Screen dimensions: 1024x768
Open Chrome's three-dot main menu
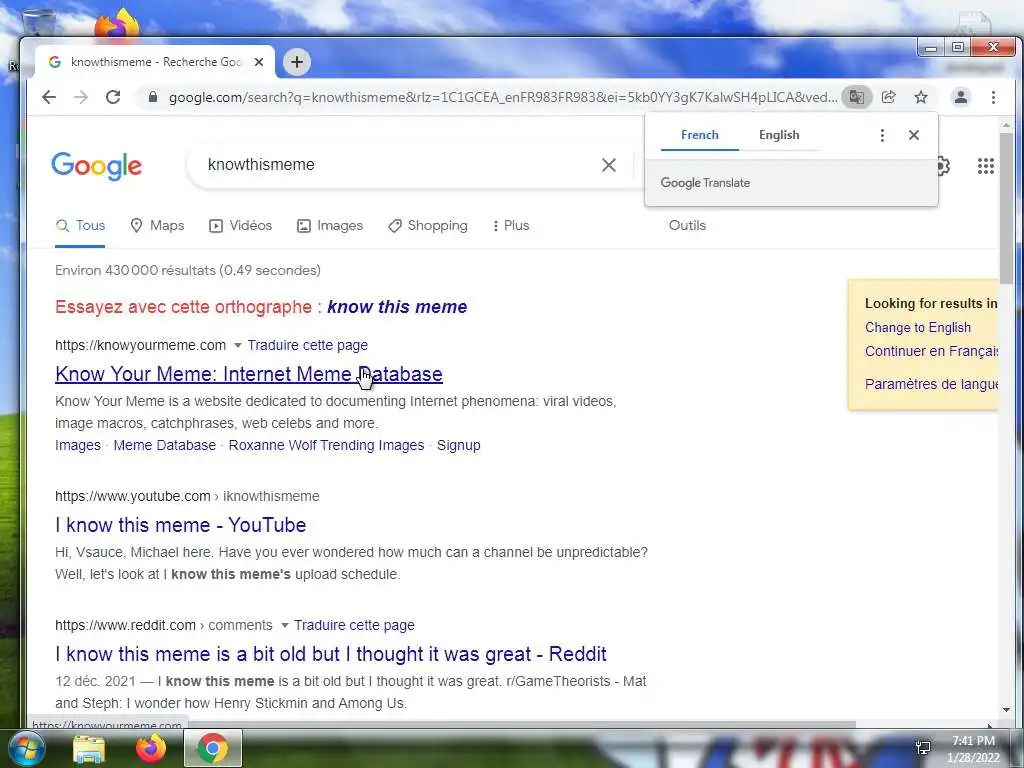point(993,97)
